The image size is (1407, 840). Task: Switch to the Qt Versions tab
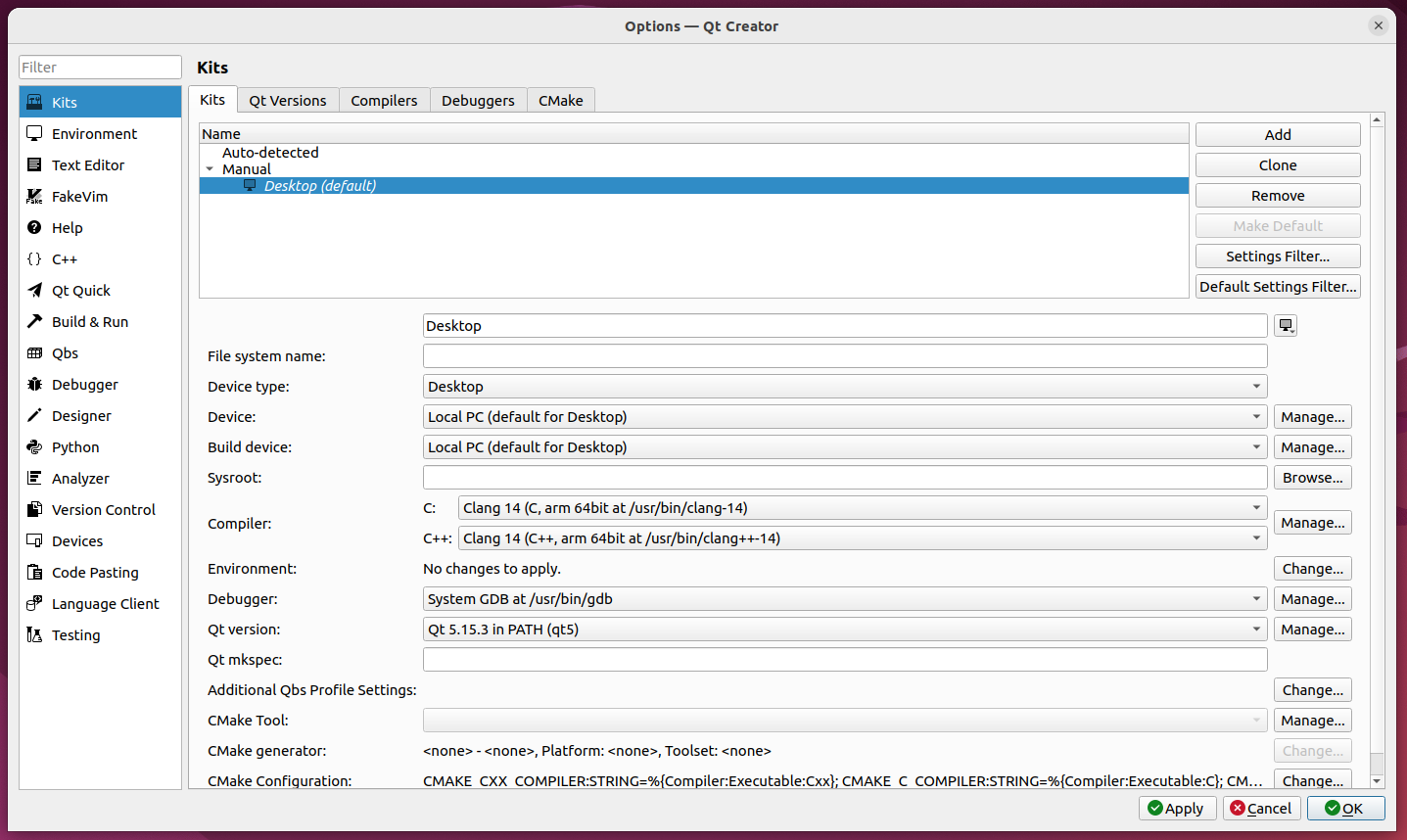click(288, 100)
